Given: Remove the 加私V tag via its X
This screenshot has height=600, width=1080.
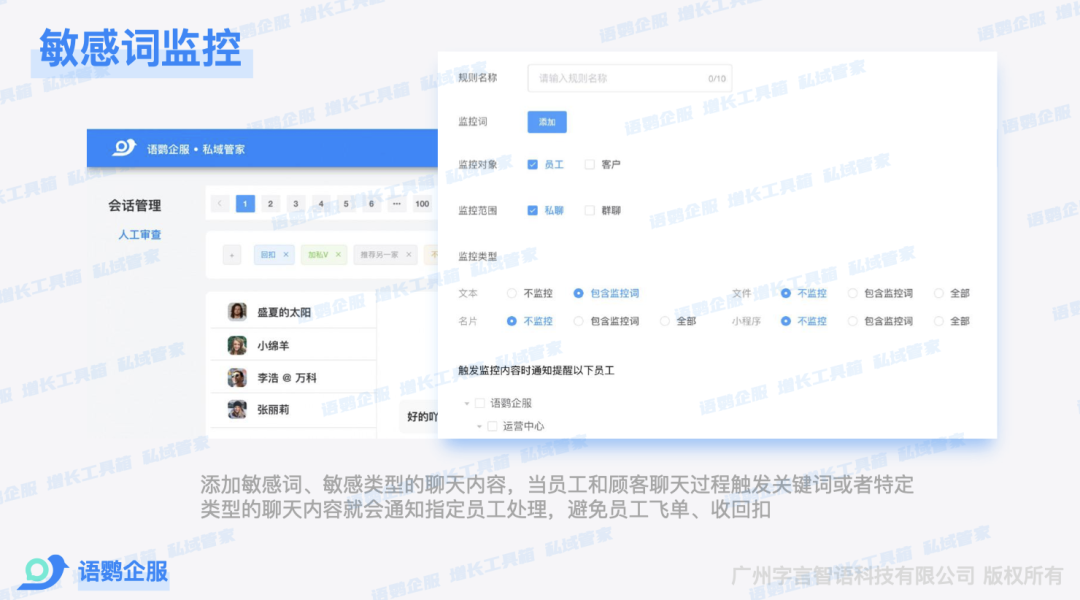Looking at the screenshot, I should click(338, 255).
